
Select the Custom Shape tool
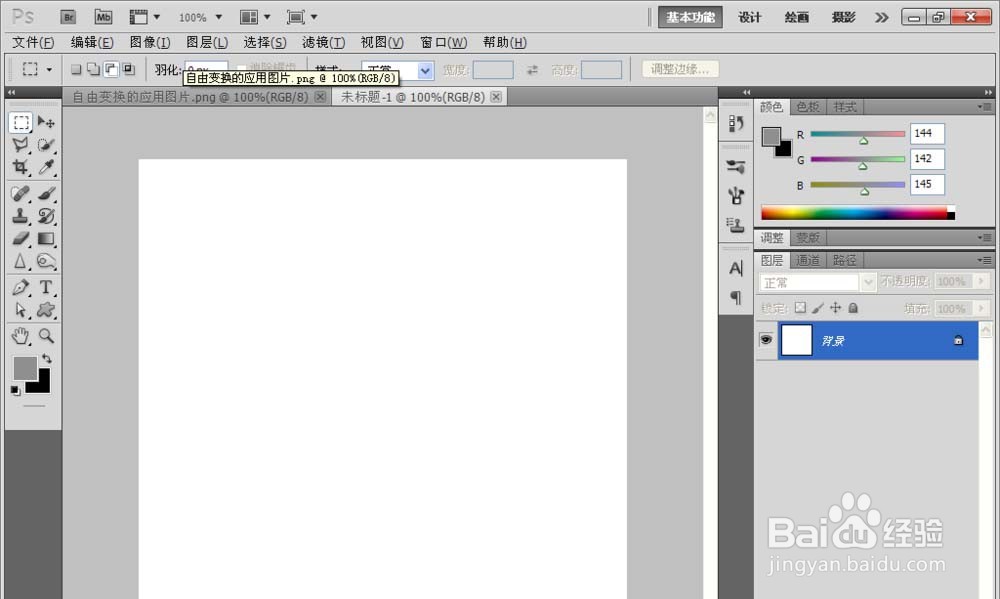(x=46, y=310)
